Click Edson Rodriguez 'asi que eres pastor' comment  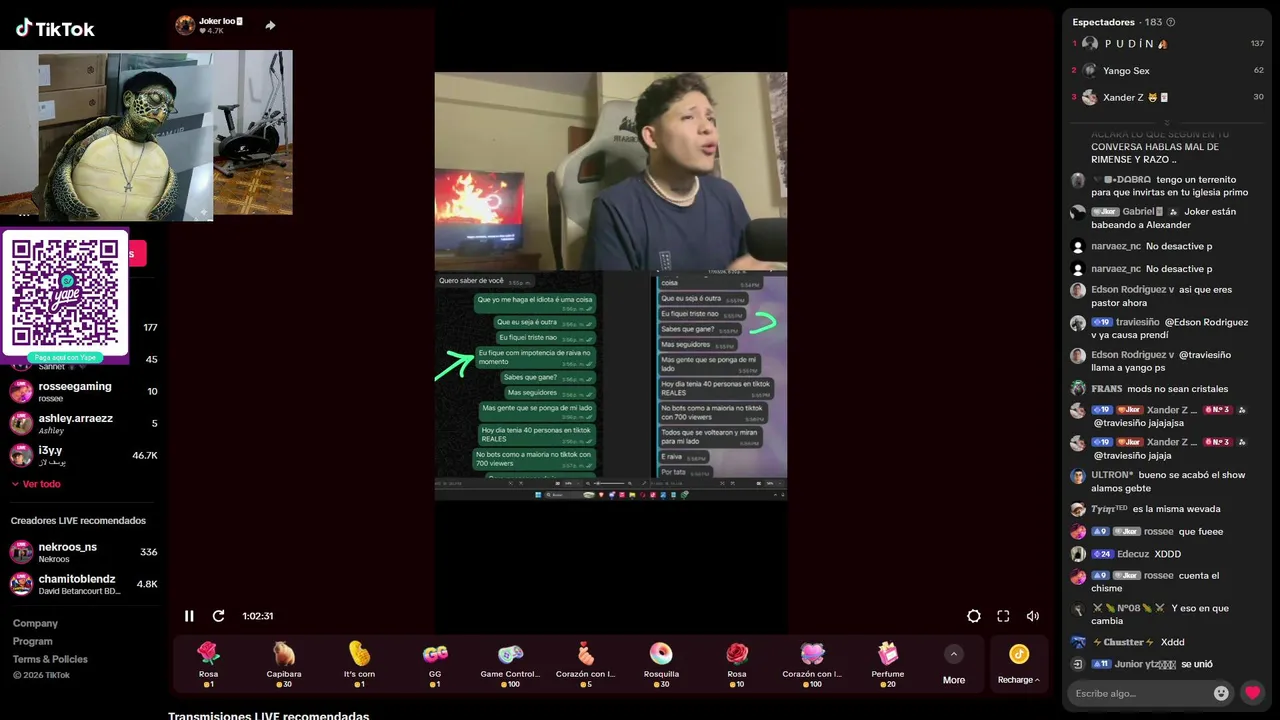[1160, 296]
